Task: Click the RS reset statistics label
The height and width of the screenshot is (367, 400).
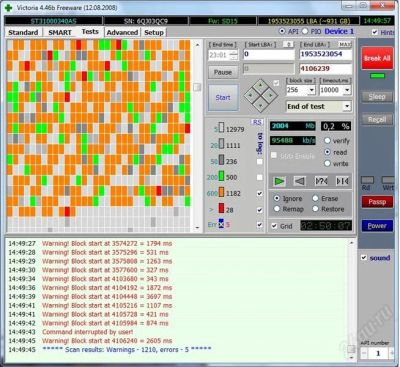Action: point(257,122)
